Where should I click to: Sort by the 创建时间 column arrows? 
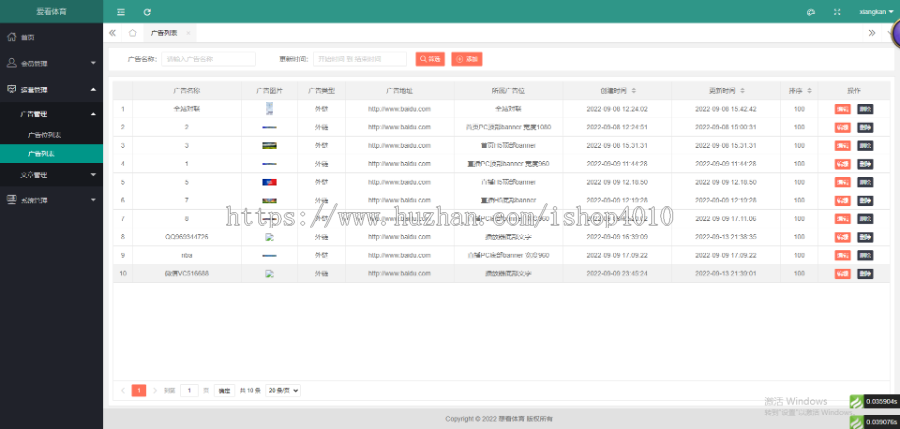tap(633, 91)
